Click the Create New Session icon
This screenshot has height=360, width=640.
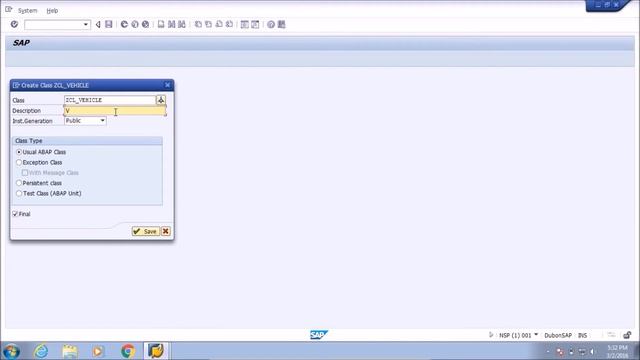(244, 24)
